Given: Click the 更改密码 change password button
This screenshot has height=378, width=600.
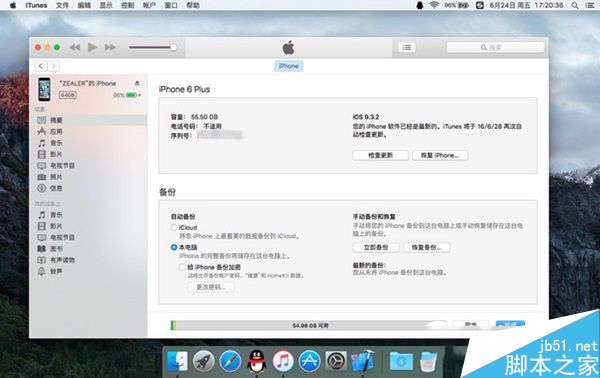Looking at the screenshot, I should [211, 287].
